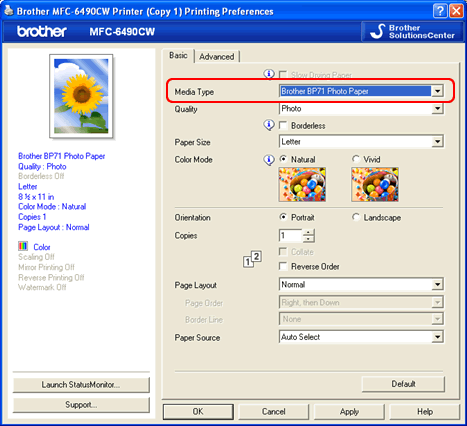
Task: Select the Natural color mode radio button
Action: click(283, 159)
